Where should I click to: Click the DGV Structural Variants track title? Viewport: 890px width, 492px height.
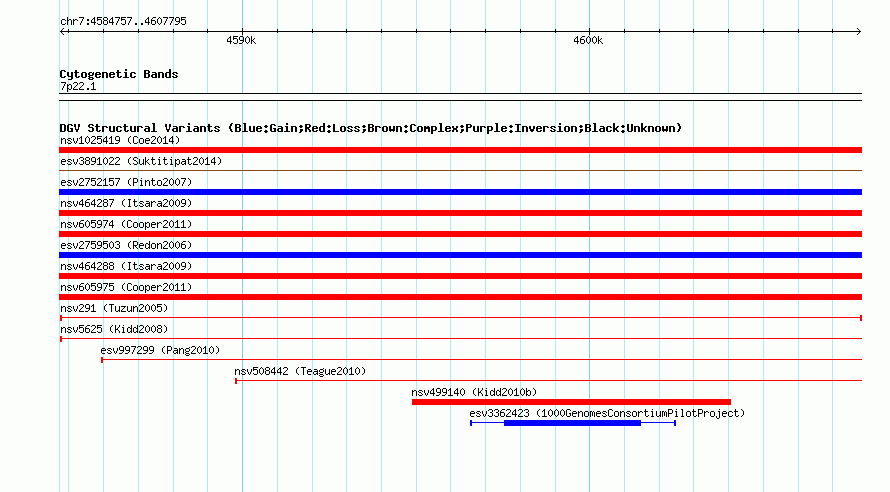tap(371, 128)
